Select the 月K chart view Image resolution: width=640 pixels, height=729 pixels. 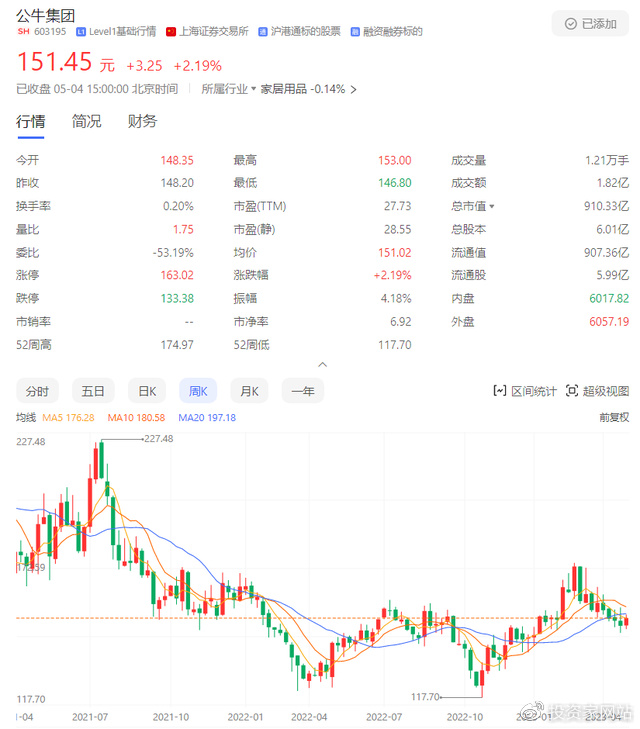tap(249, 391)
